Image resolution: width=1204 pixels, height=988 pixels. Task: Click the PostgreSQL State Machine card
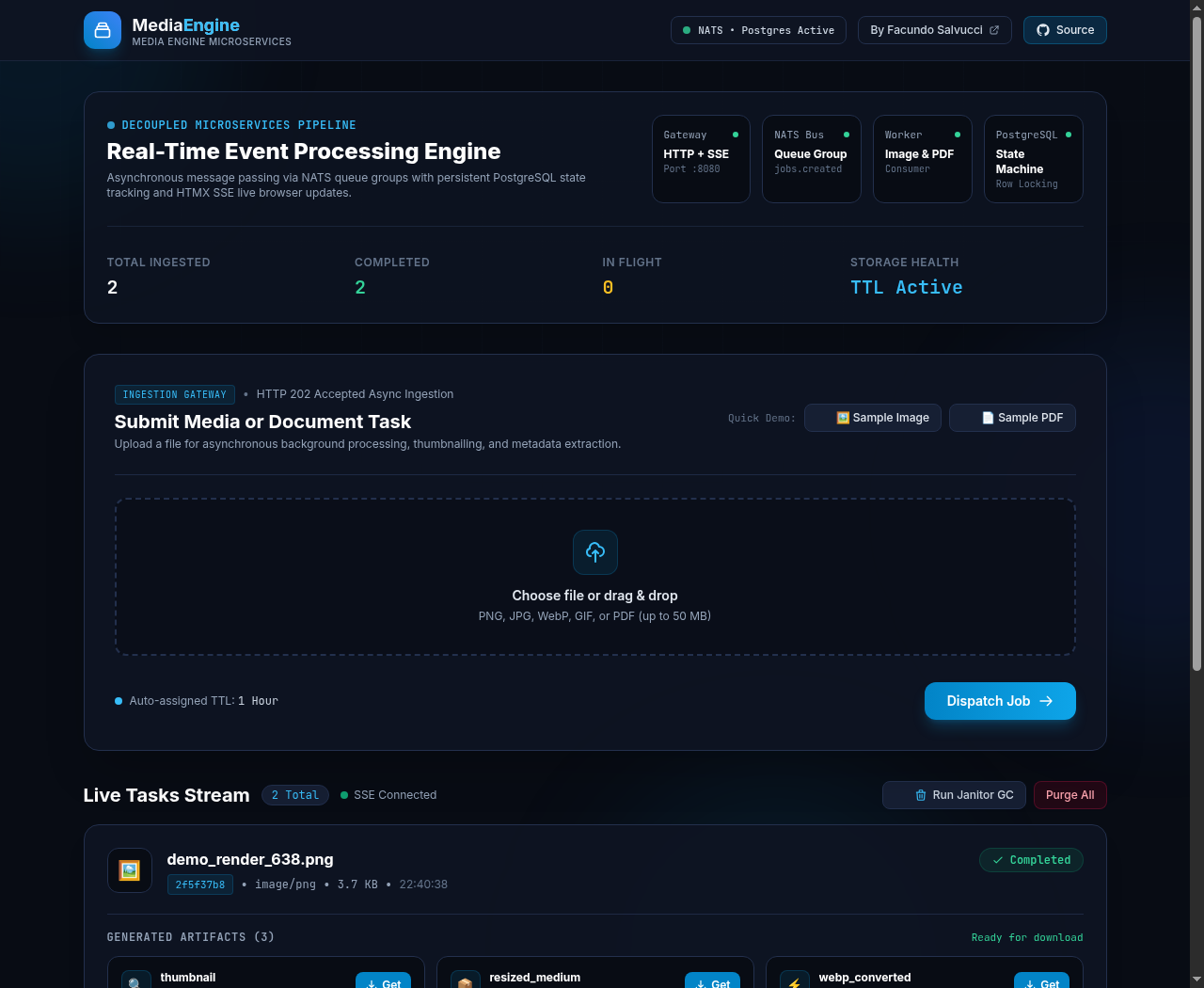[x=1034, y=159]
